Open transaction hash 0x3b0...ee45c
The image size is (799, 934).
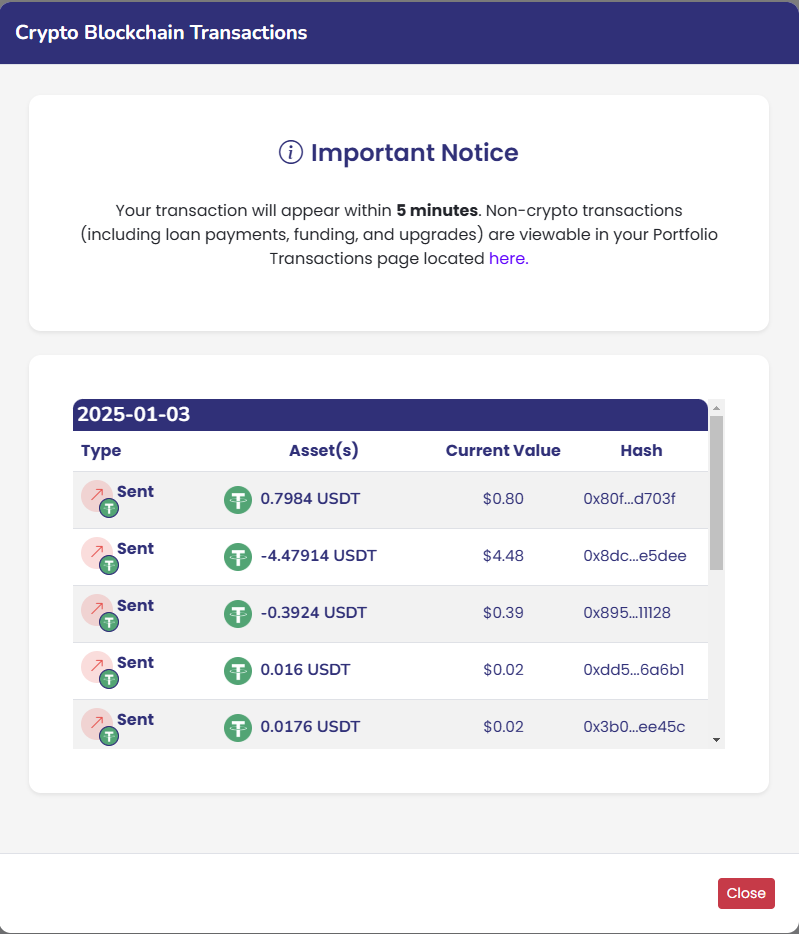pos(634,727)
